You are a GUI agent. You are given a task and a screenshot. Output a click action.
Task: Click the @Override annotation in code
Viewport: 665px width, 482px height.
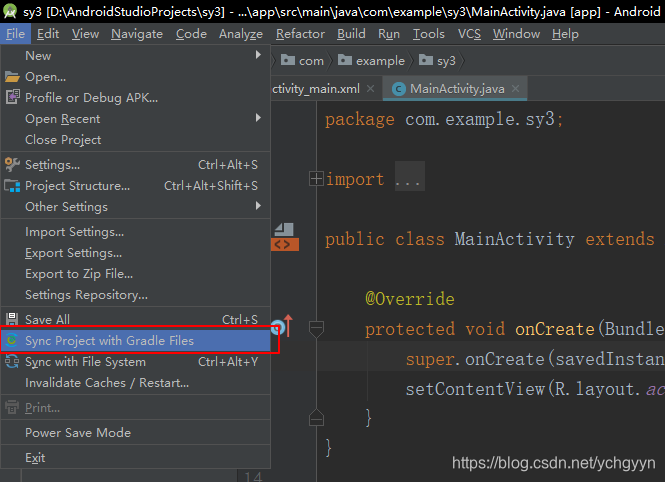pyautogui.click(x=410, y=299)
